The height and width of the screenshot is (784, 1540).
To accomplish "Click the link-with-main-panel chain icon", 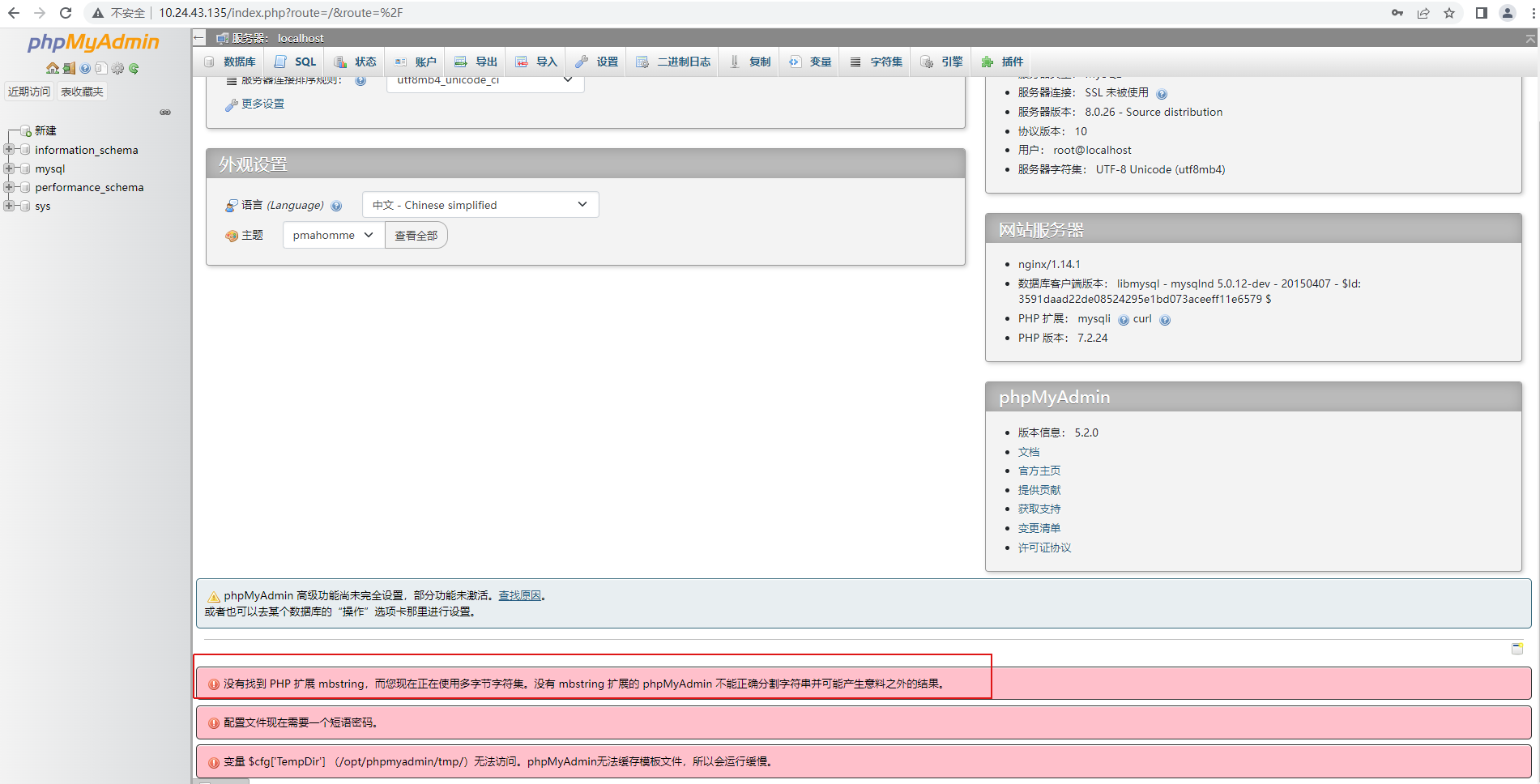I will (165, 113).
